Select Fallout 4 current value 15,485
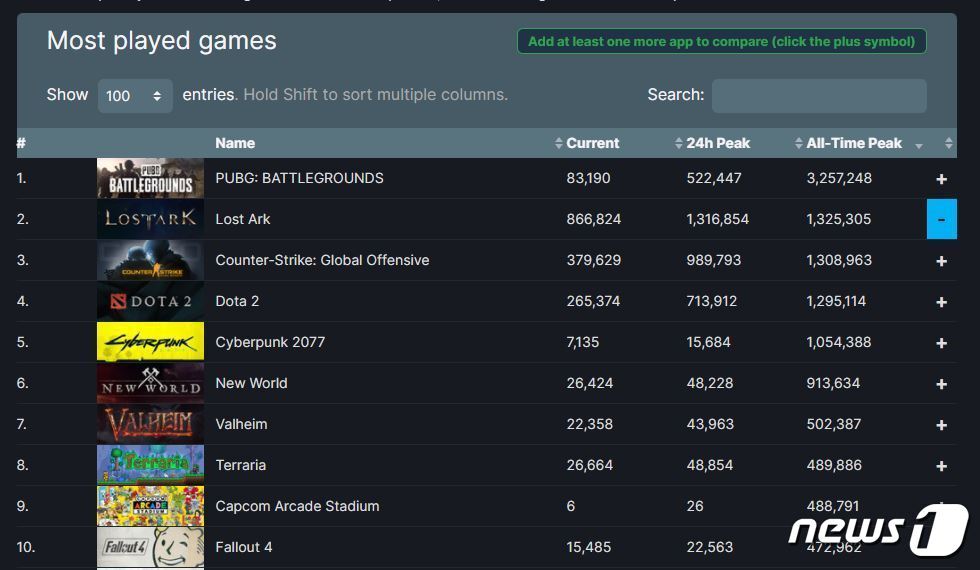This screenshot has height=570, width=980. click(x=588, y=547)
